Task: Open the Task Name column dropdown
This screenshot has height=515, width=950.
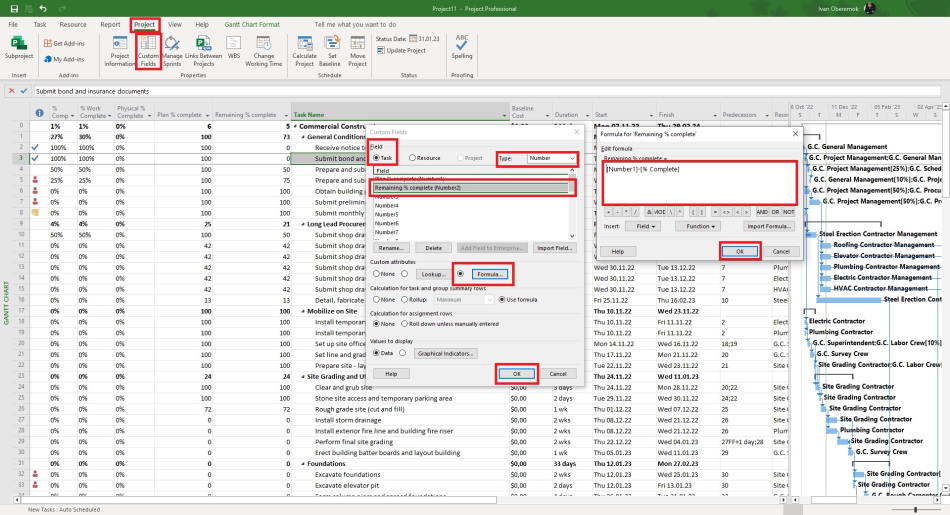Action: pos(504,115)
